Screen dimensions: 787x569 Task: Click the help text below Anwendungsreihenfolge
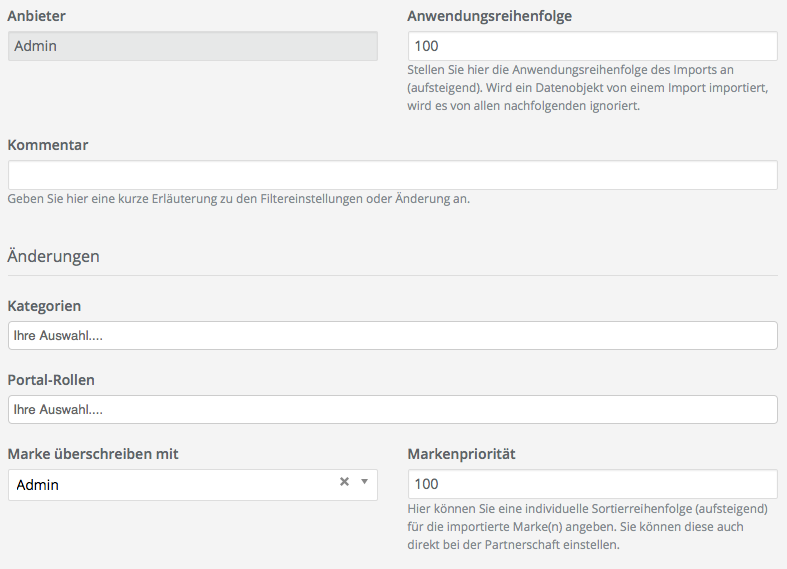tap(588, 88)
